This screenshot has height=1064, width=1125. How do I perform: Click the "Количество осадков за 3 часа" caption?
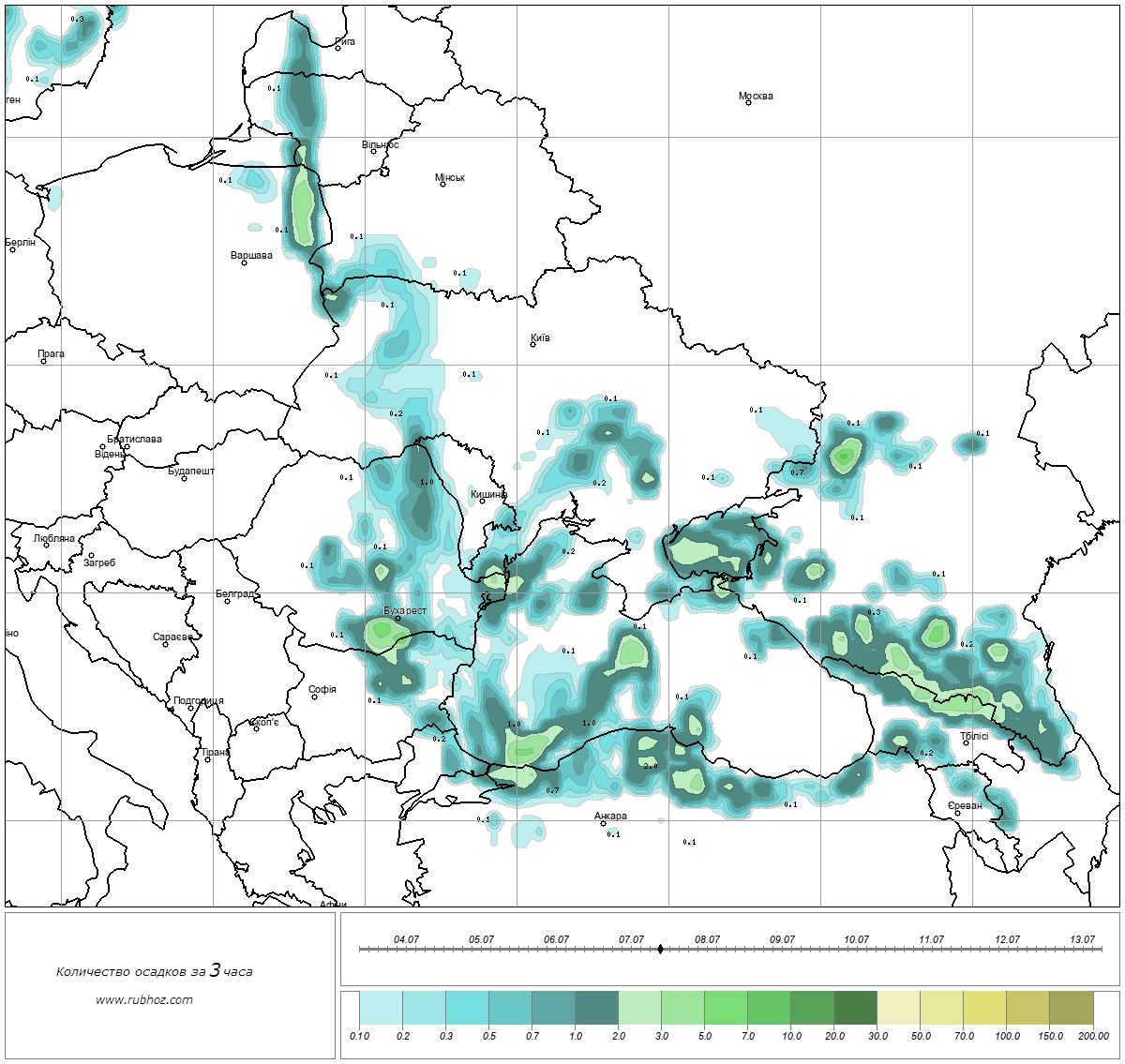[x=154, y=971]
